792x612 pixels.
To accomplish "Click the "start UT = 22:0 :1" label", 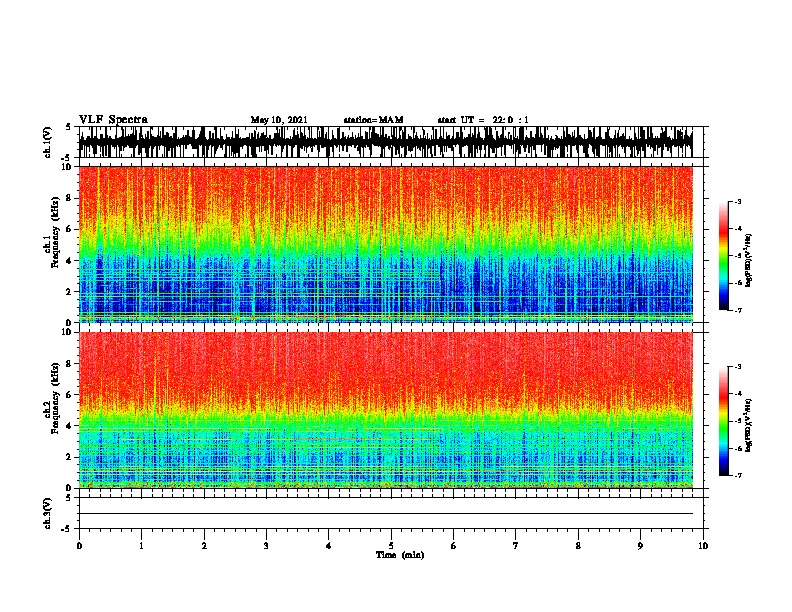I will pyautogui.click(x=483, y=120).
